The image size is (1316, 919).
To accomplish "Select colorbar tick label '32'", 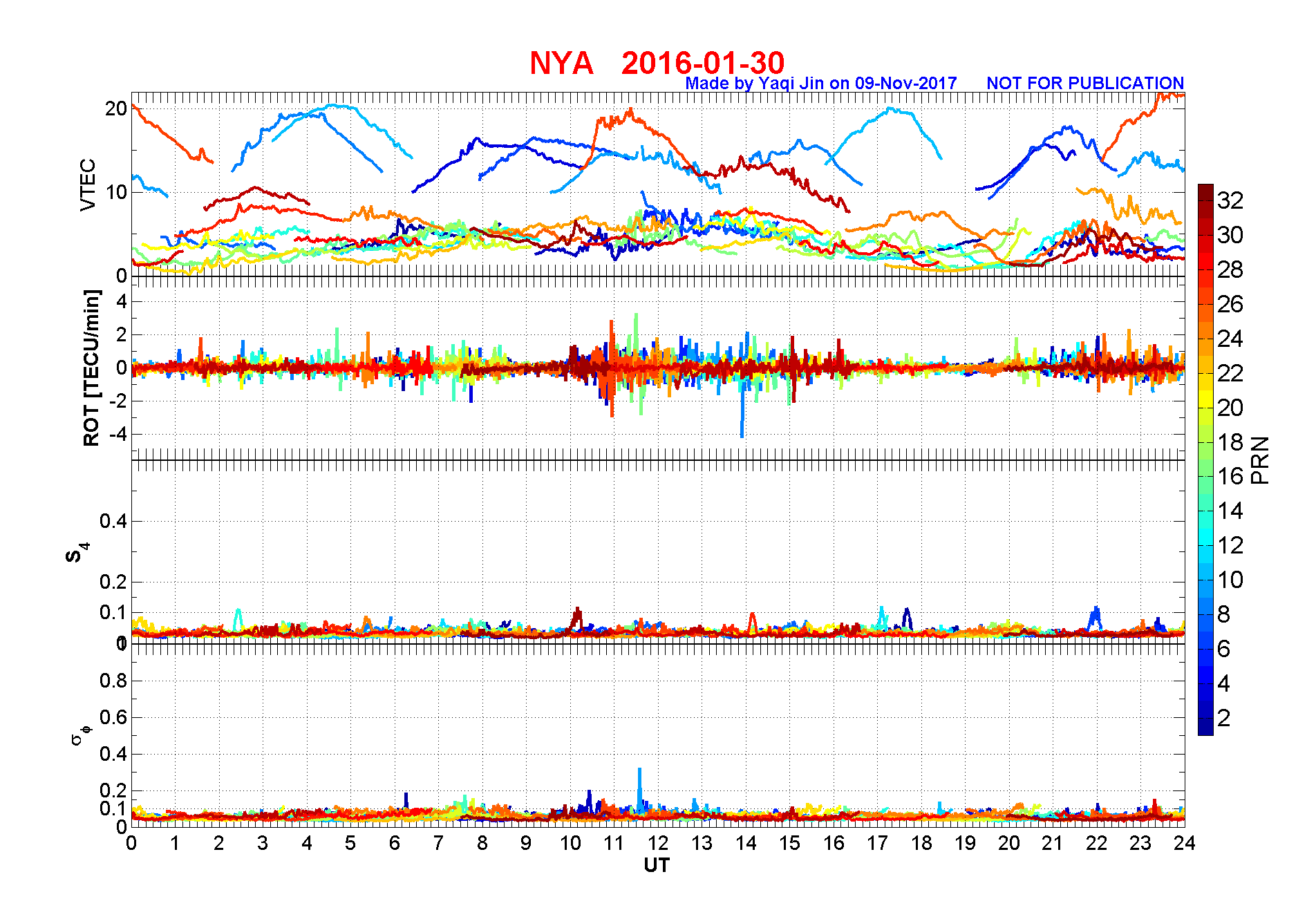I will point(1230,200).
